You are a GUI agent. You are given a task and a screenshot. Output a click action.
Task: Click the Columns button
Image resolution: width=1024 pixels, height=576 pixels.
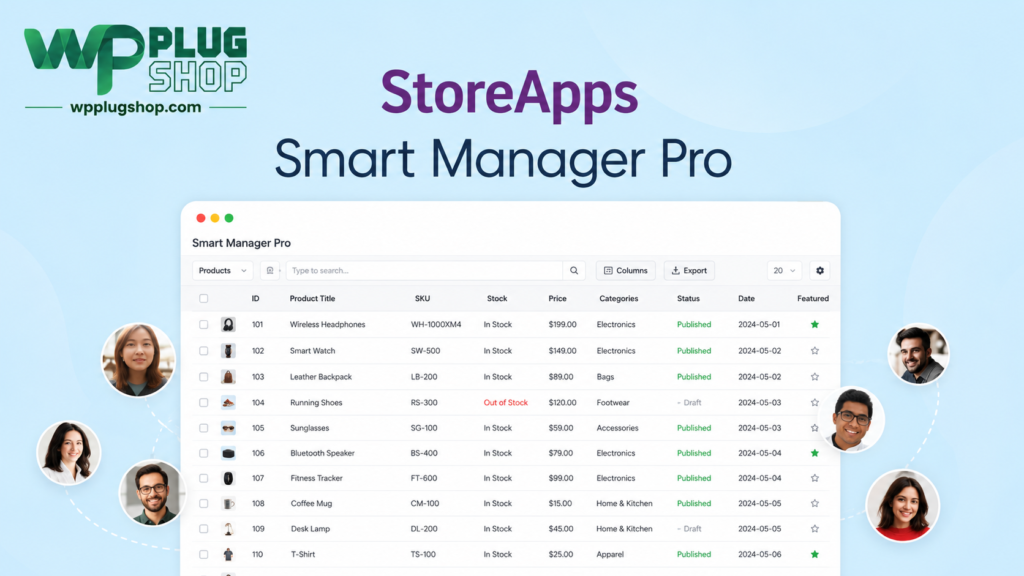[626, 270]
